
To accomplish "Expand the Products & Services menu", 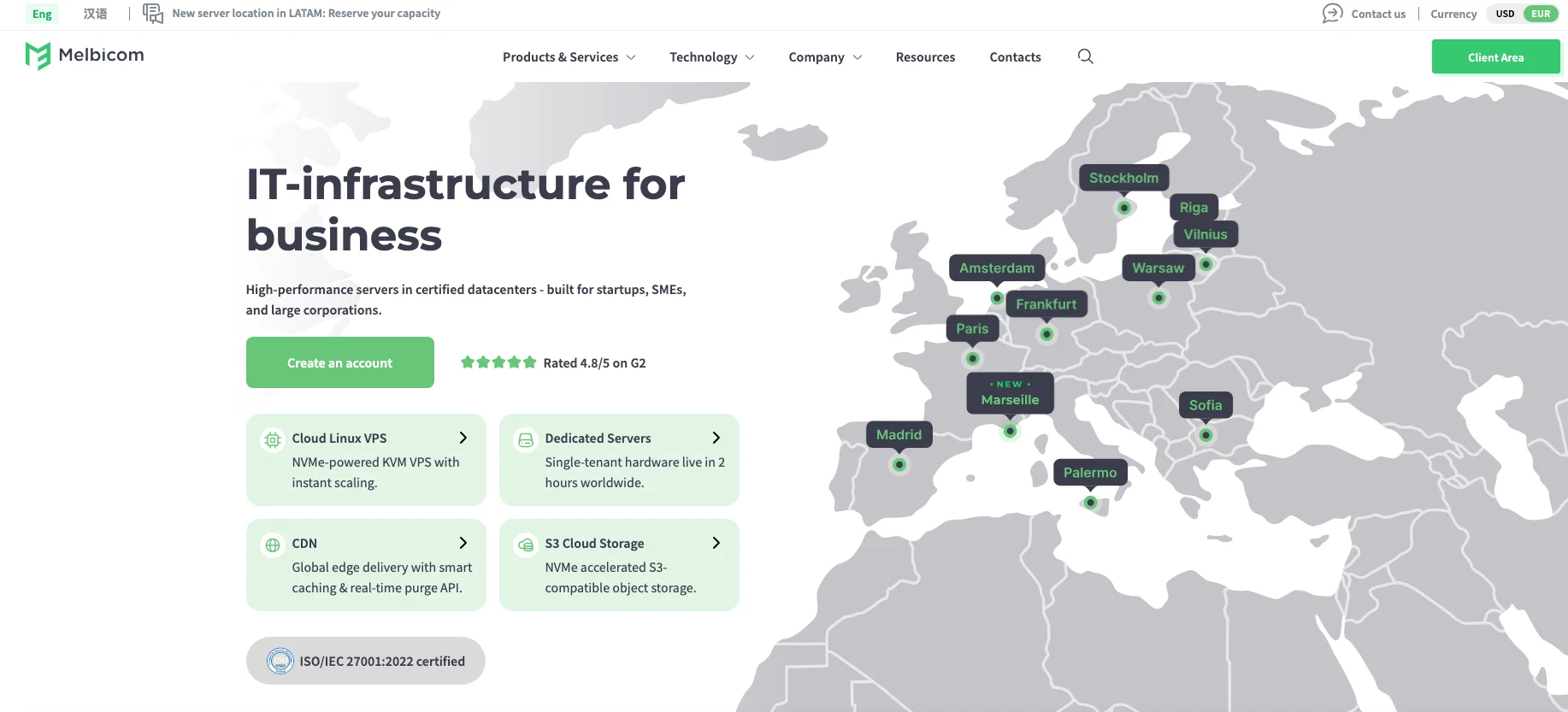I will pyautogui.click(x=569, y=57).
